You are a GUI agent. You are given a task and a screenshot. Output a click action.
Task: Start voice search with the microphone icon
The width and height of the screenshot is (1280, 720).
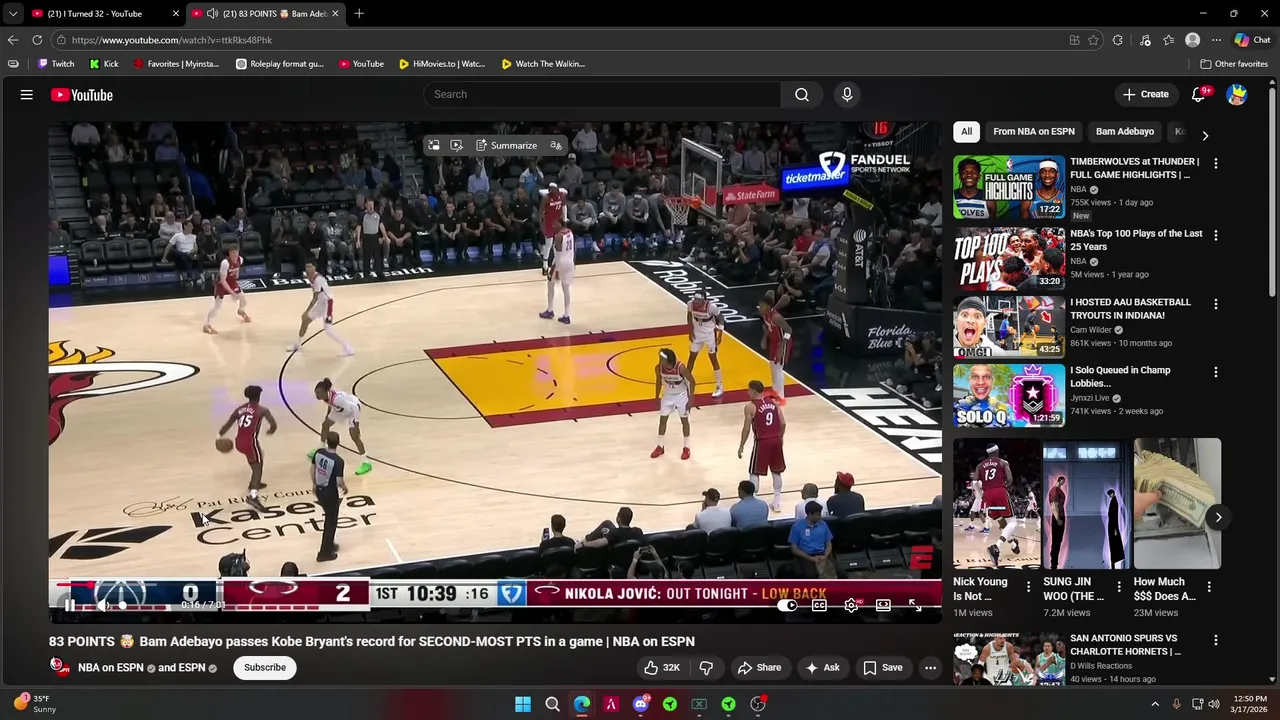click(847, 94)
